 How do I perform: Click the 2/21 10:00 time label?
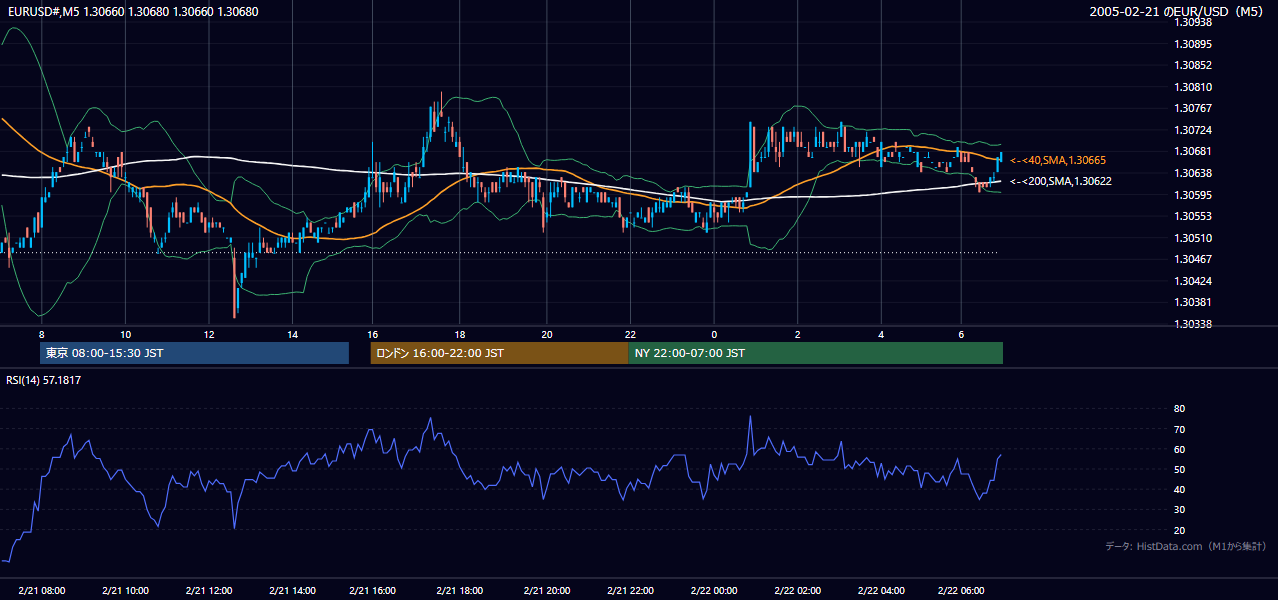126,591
